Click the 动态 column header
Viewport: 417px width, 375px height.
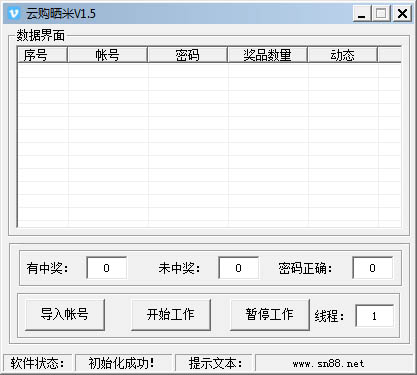(x=342, y=55)
